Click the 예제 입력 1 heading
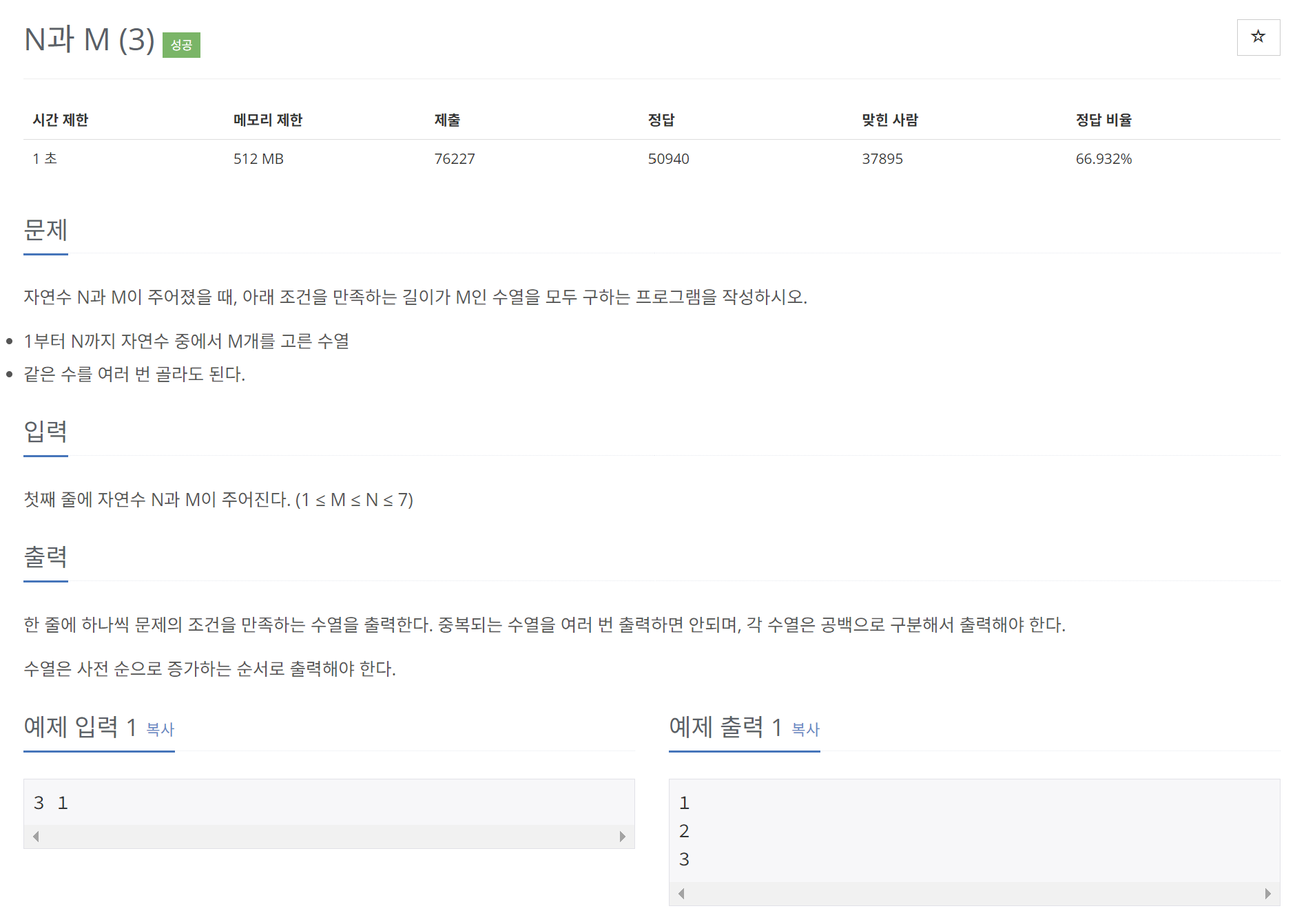1306x924 pixels. pos(81,726)
